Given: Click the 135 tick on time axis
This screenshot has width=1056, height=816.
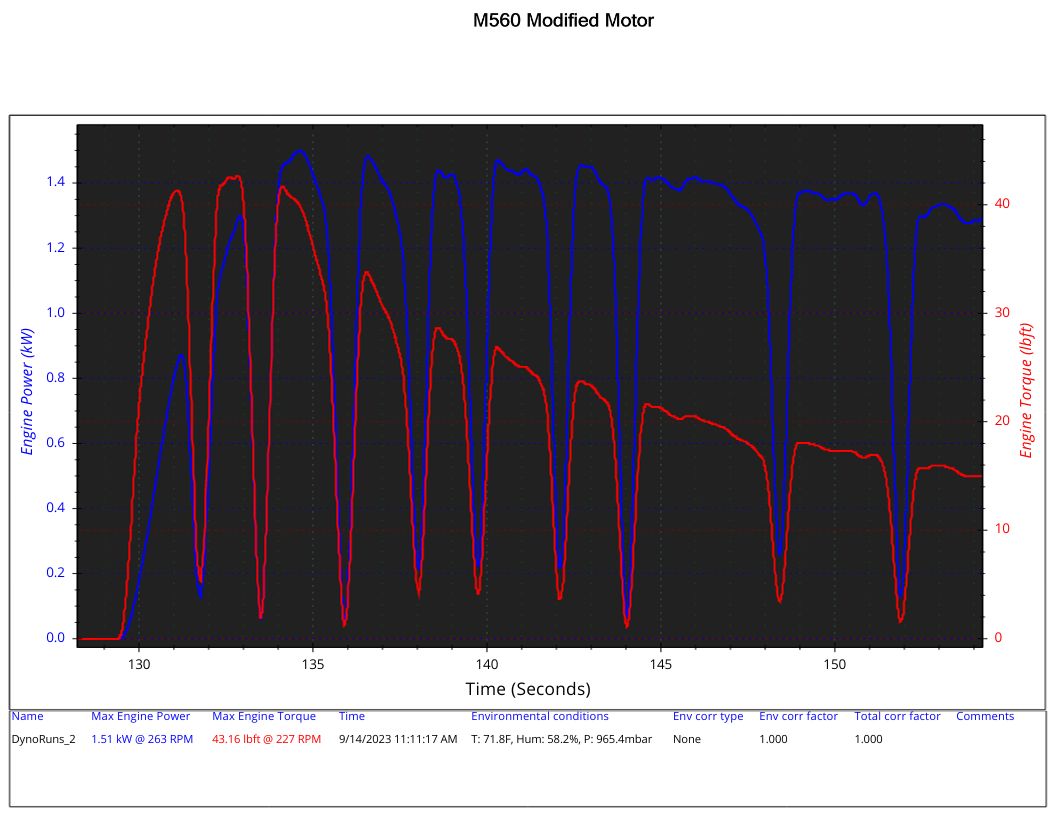Looking at the screenshot, I should 312,665.
